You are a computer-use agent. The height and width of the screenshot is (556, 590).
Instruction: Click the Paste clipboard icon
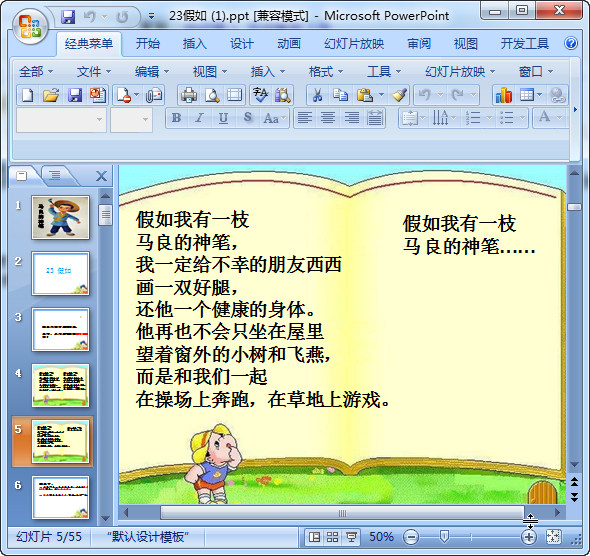[364, 95]
